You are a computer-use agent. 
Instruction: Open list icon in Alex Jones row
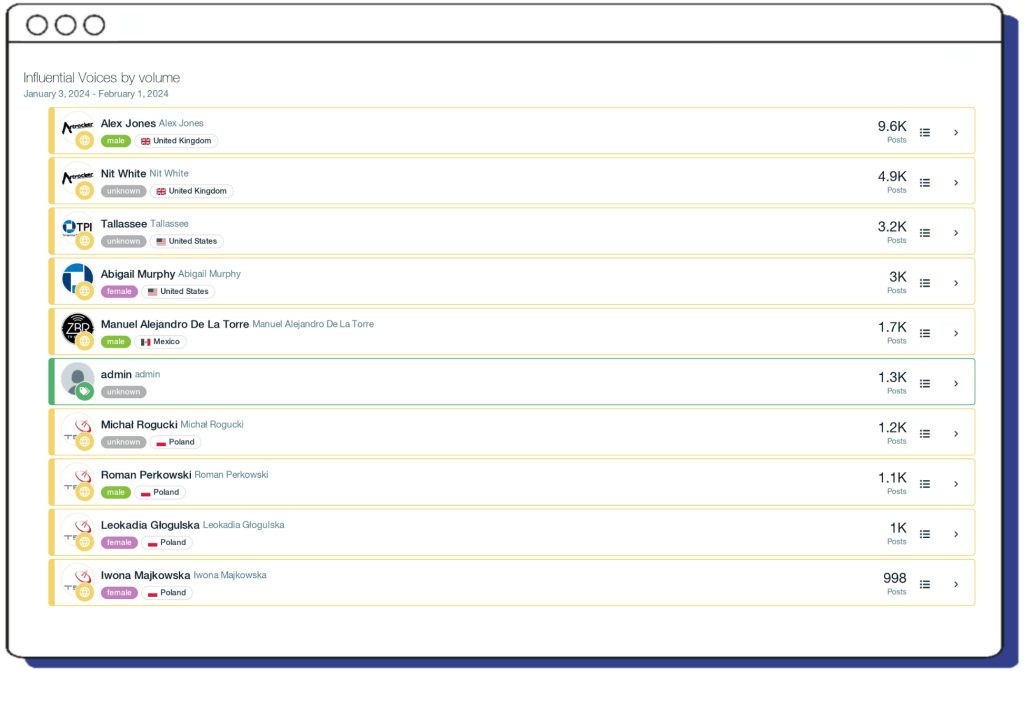click(x=925, y=132)
